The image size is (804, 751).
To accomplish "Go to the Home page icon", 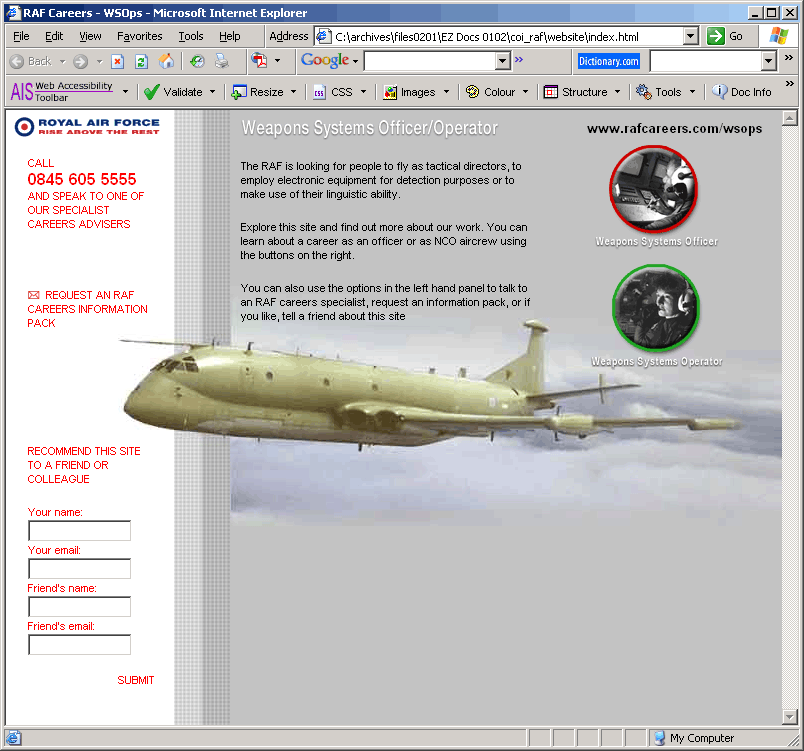I will (x=166, y=62).
